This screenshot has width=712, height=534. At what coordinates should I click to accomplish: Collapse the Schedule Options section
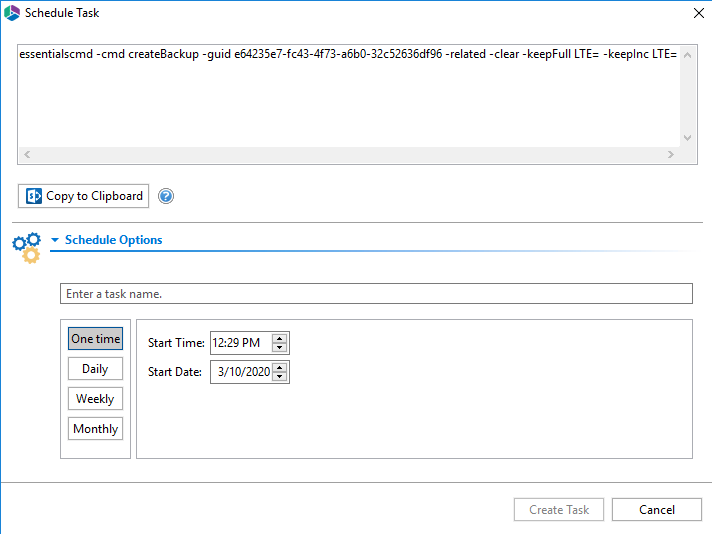[55, 240]
